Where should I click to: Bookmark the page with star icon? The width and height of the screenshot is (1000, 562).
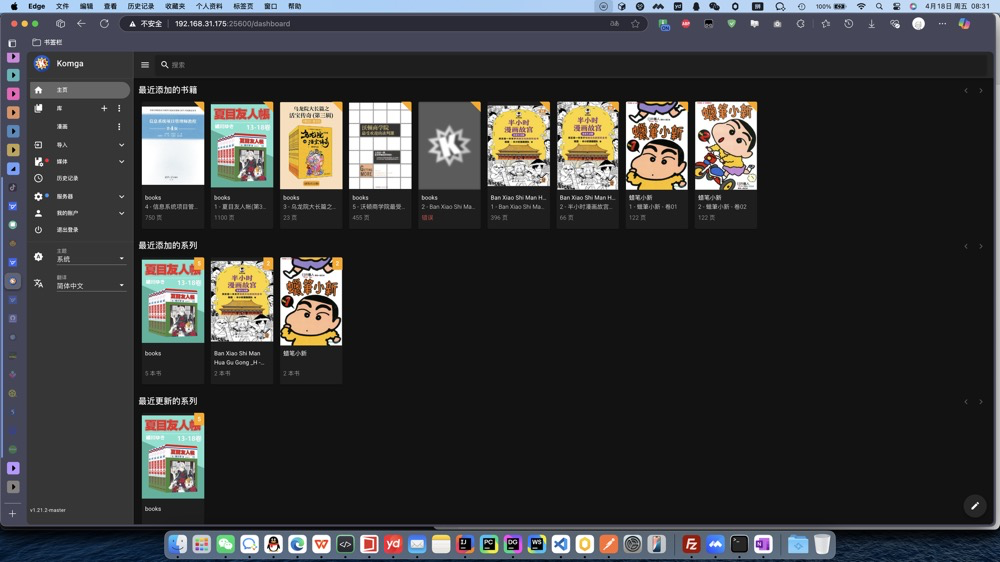635,24
